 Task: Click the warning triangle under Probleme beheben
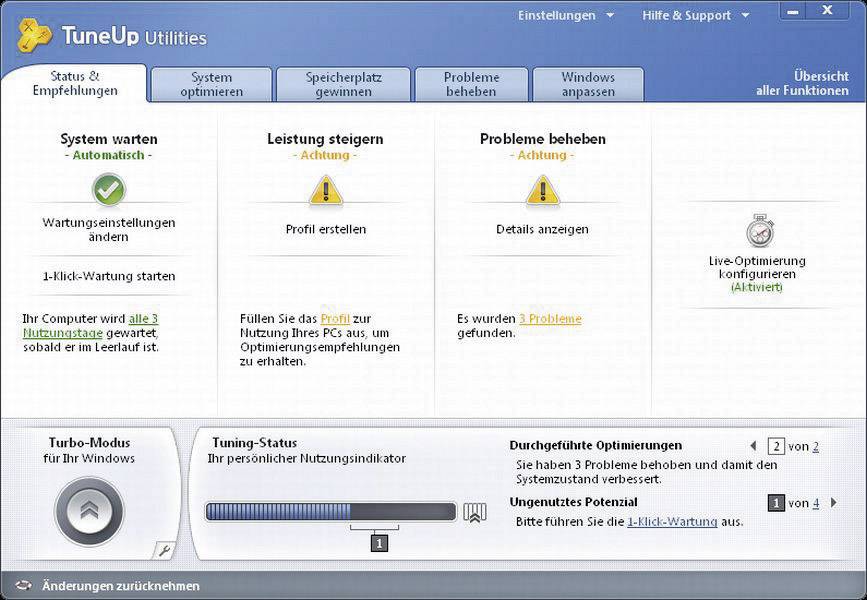coord(542,191)
